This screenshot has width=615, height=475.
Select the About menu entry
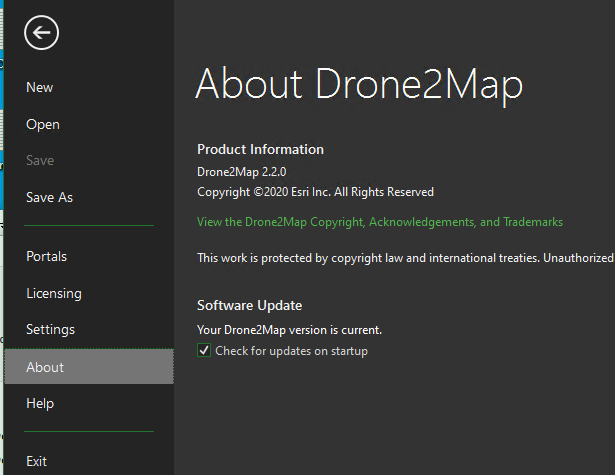tap(89, 367)
